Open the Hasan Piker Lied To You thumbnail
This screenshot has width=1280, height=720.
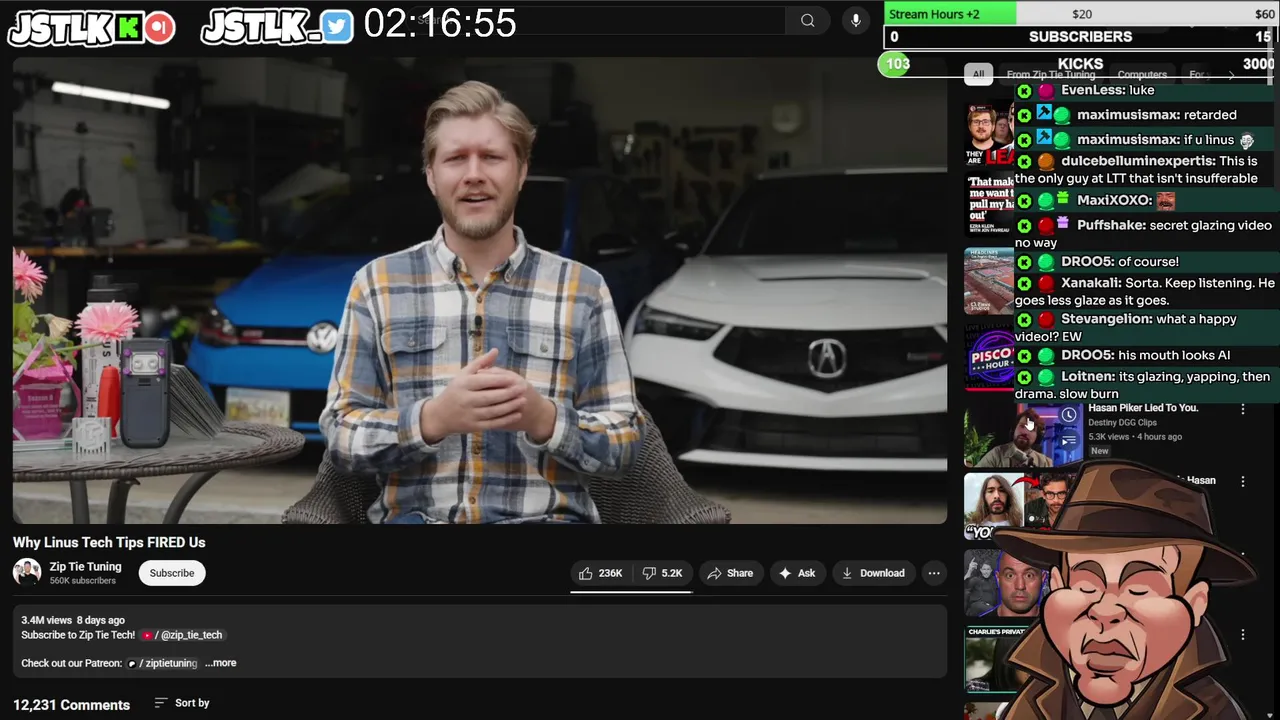(1022, 435)
